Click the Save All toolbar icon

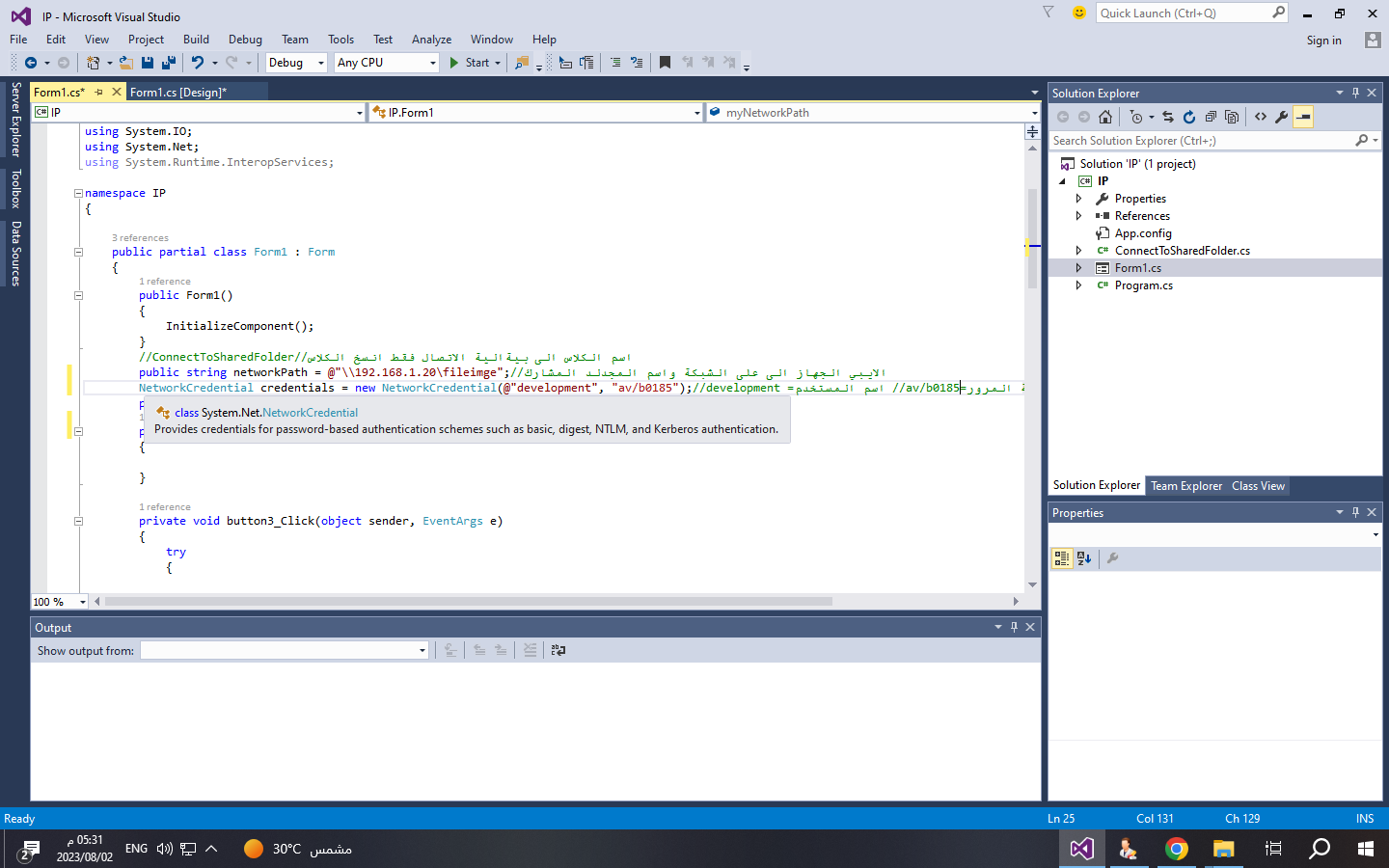tap(169, 63)
